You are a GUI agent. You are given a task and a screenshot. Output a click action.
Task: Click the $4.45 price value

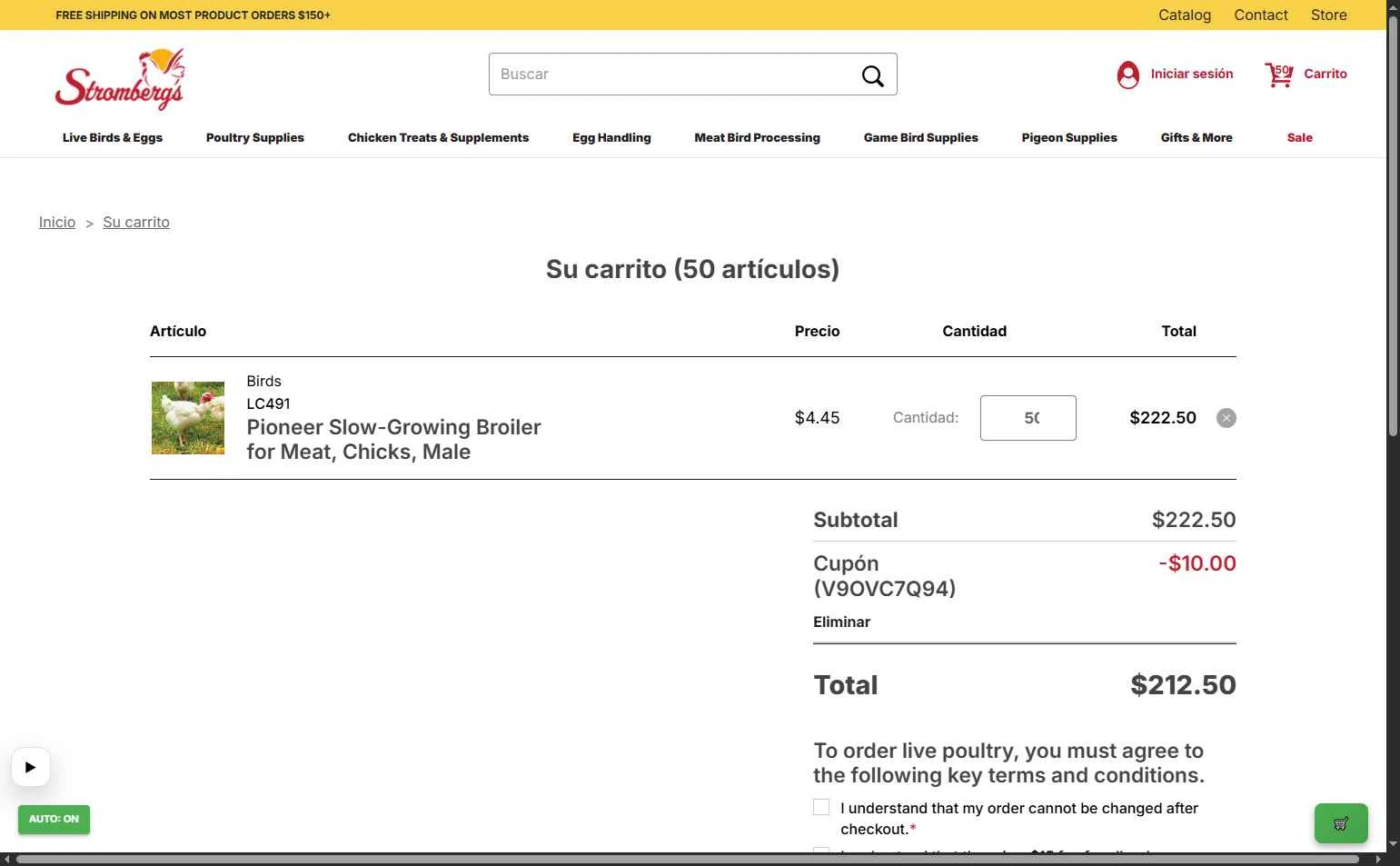pyautogui.click(x=817, y=418)
